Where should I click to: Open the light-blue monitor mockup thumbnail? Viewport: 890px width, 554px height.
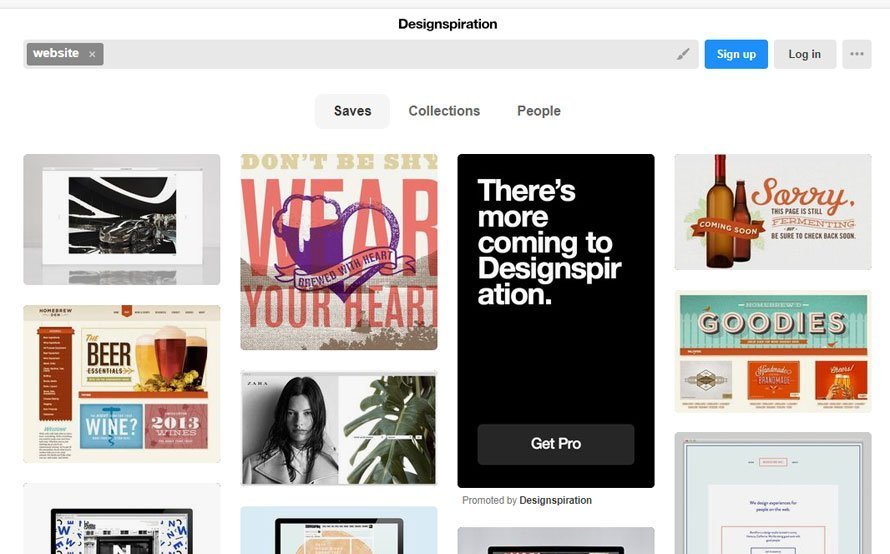click(339, 530)
